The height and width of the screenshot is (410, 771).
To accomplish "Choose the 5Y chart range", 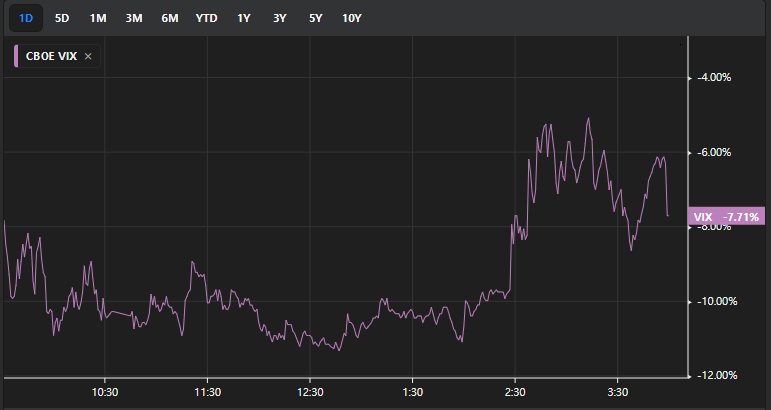I will click(316, 18).
